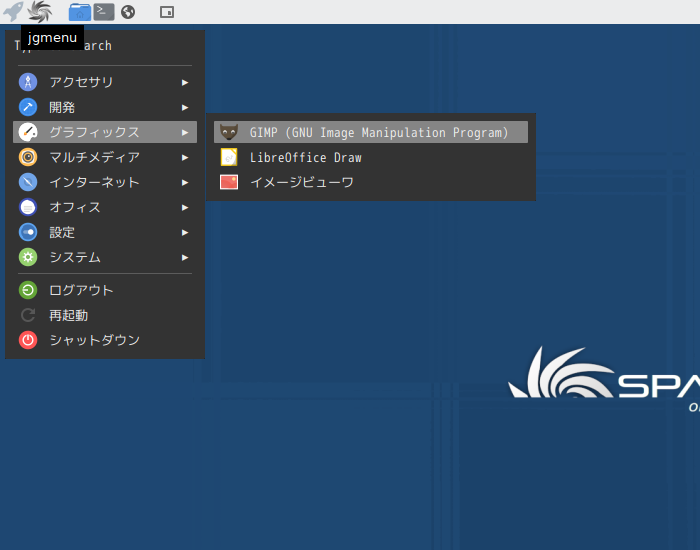Click the red シャットダウン power icon
This screenshot has width=700, height=550.
[x=28, y=340]
